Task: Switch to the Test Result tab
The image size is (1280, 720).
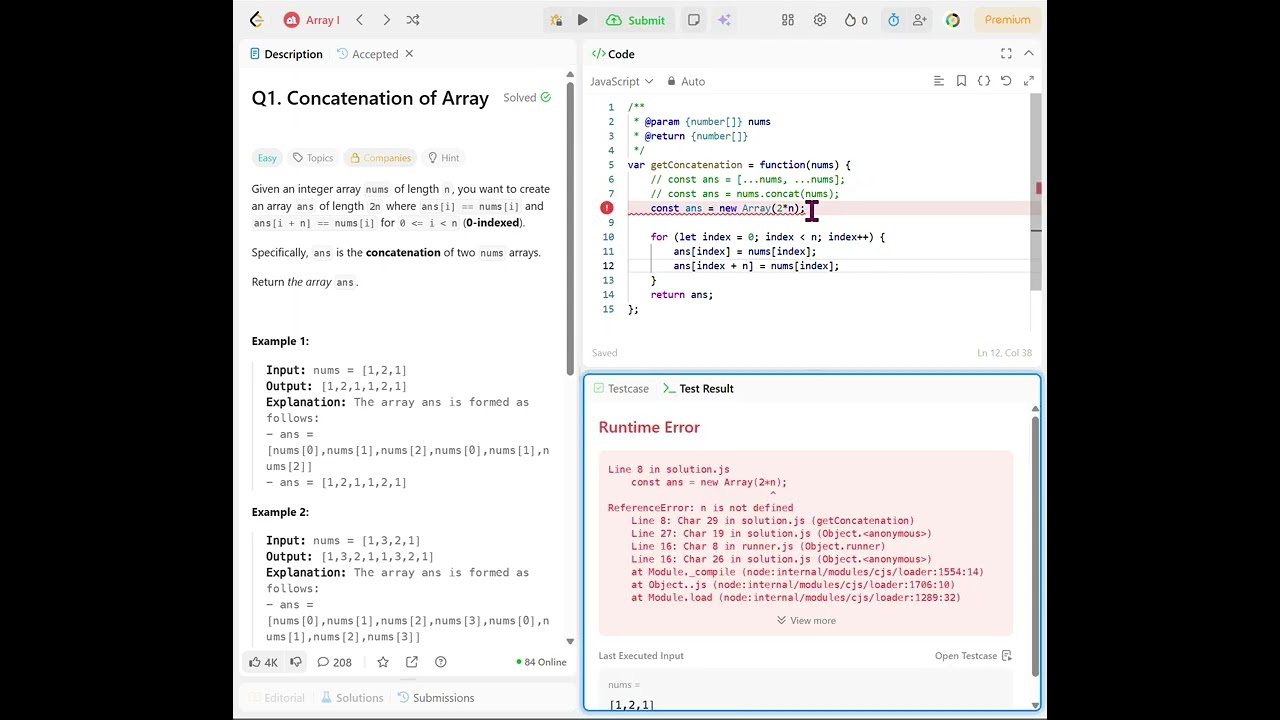Action: click(x=698, y=389)
